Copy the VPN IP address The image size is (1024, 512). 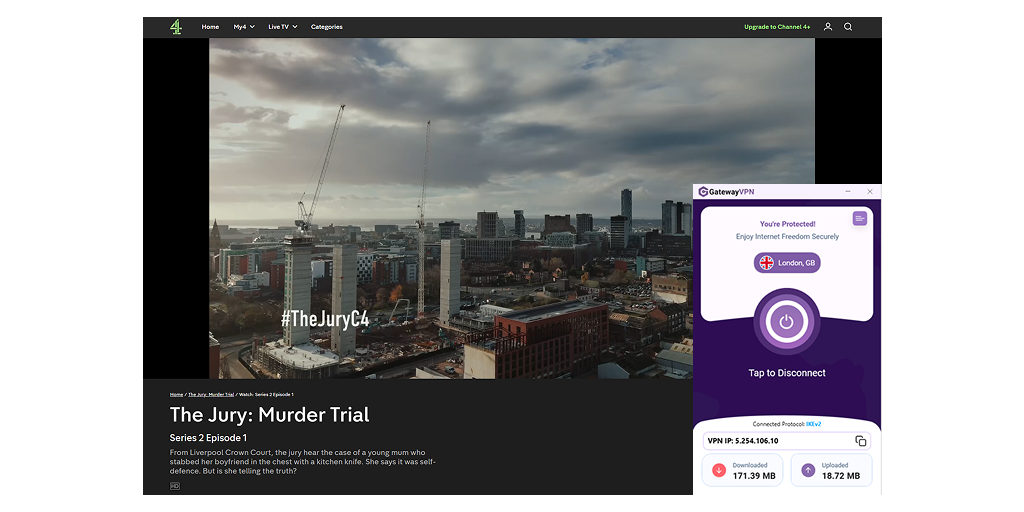coord(861,441)
